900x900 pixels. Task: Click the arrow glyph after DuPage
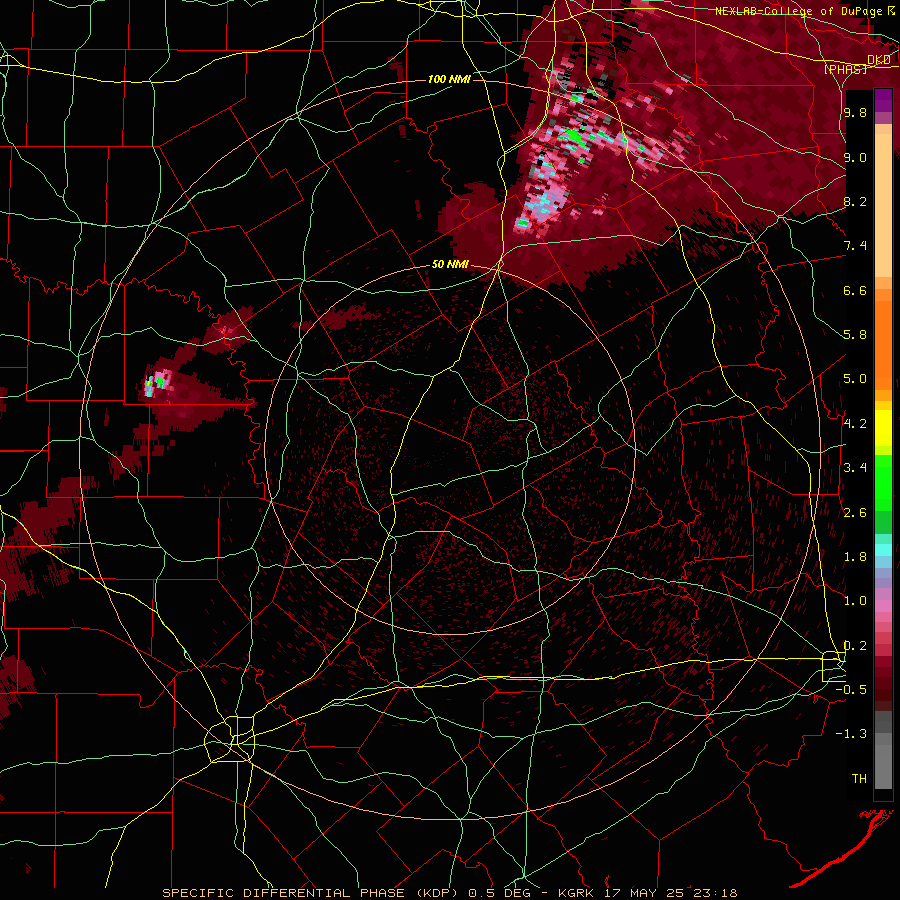tap(891, 11)
